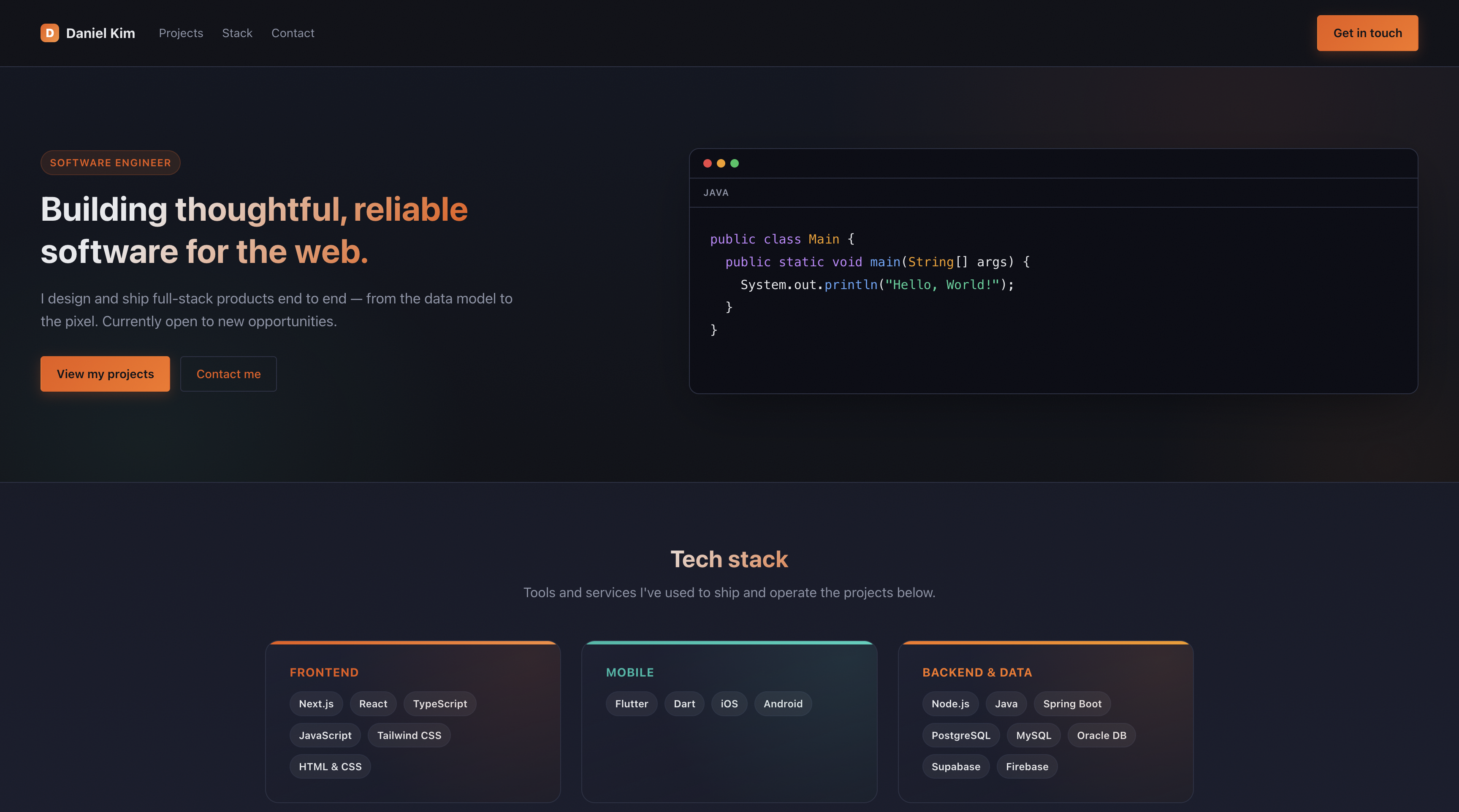1459x812 pixels.
Task: Select the Tailwind CSS tag under Frontend
Action: tap(409, 735)
